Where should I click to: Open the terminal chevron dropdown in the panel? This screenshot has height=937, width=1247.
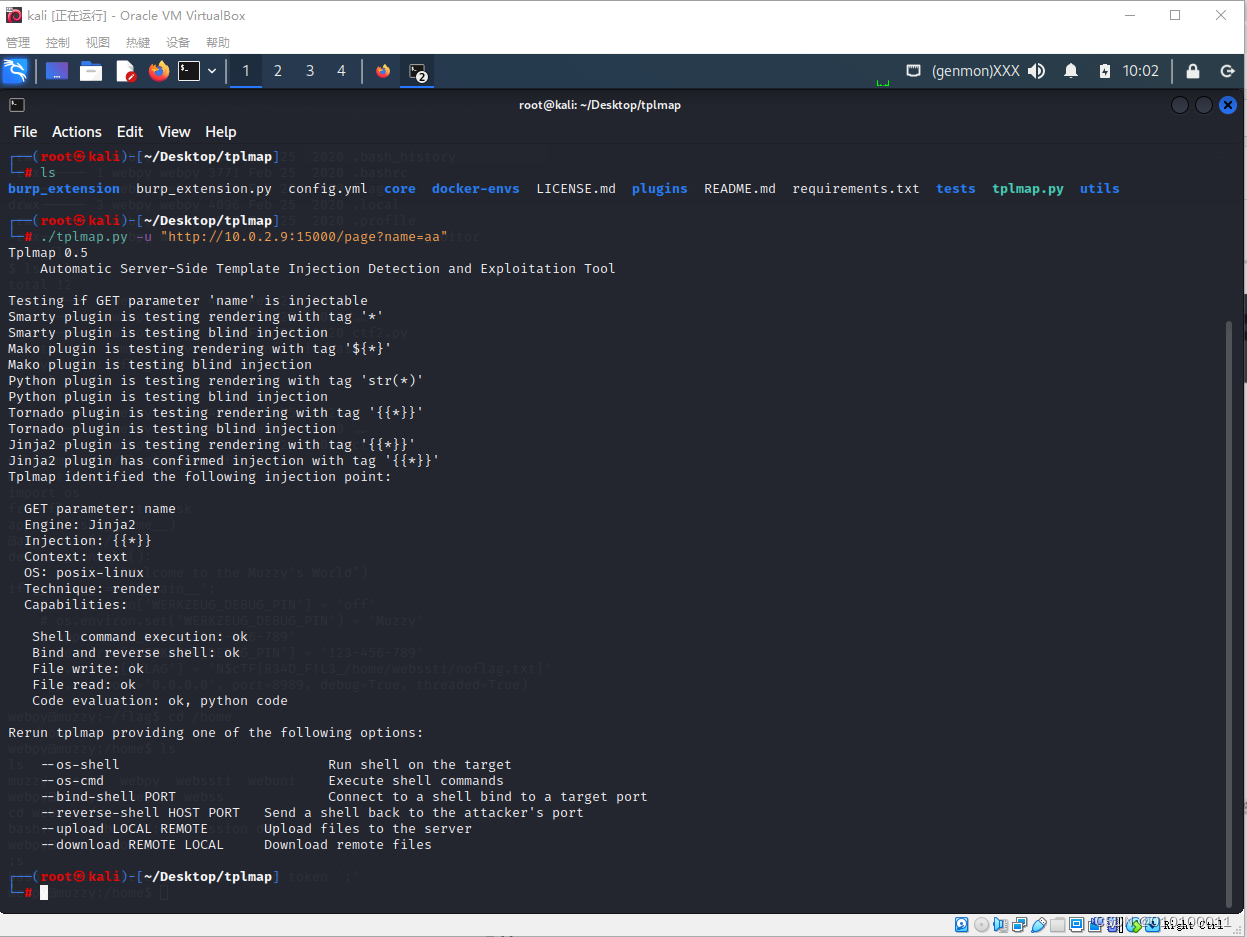click(211, 71)
